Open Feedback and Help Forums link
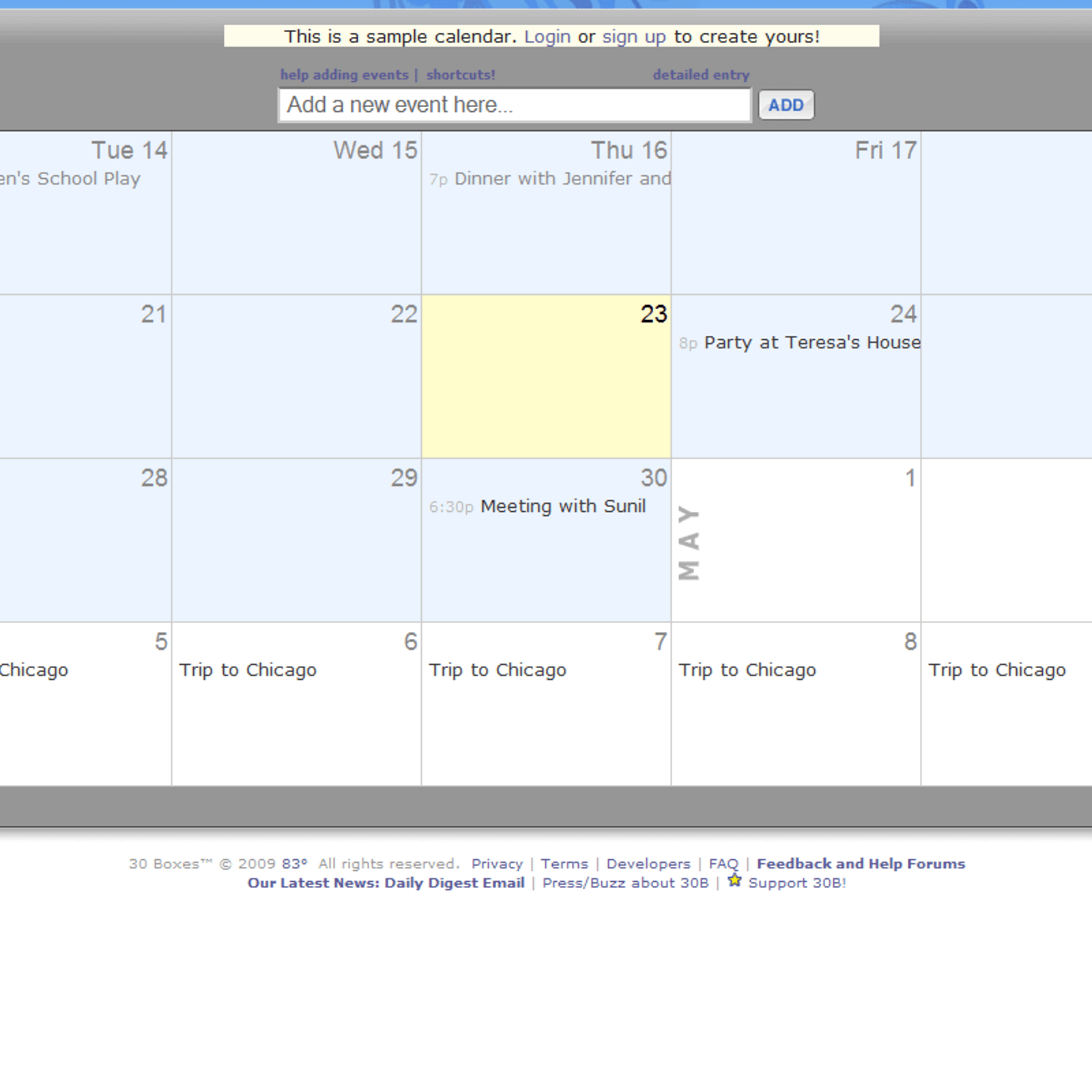Viewport: 1092px width, 1092px height. click(861, 864)
